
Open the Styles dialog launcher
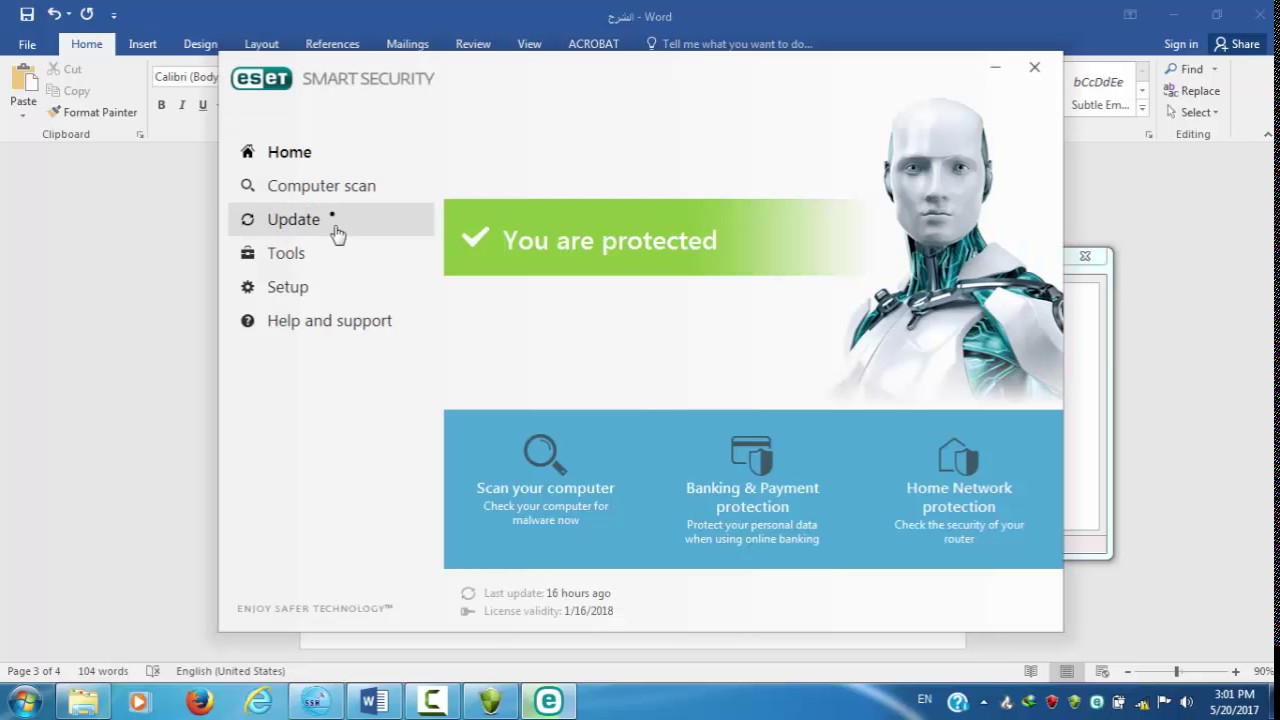tap(1149, 134)
